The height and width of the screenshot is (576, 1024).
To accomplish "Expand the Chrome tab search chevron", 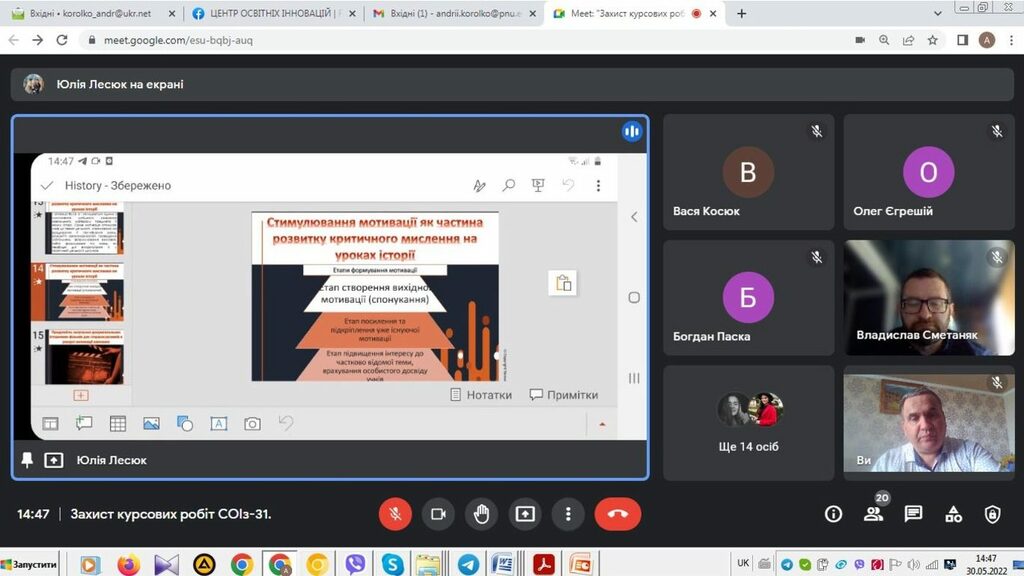I will (x=937, y=14).
